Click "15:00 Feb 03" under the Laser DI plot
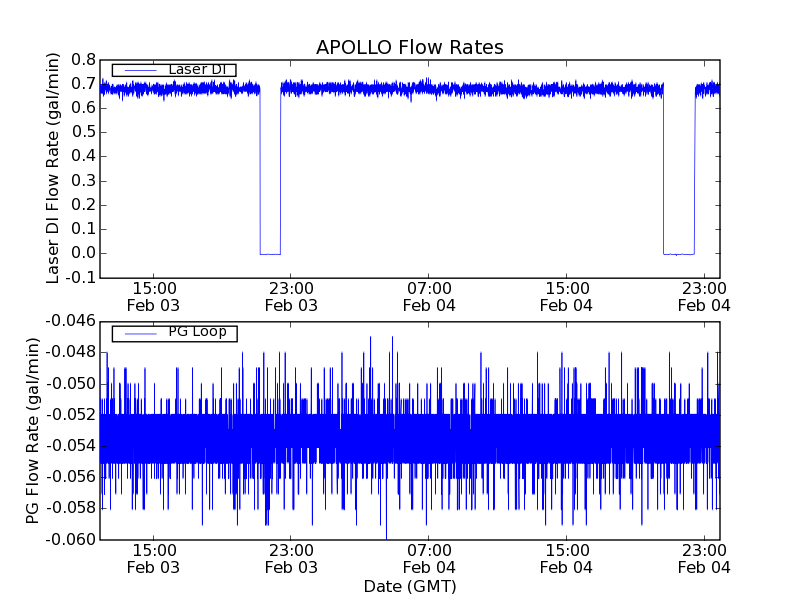This screenshot has height=600, width=800. (x=154, y=297)
